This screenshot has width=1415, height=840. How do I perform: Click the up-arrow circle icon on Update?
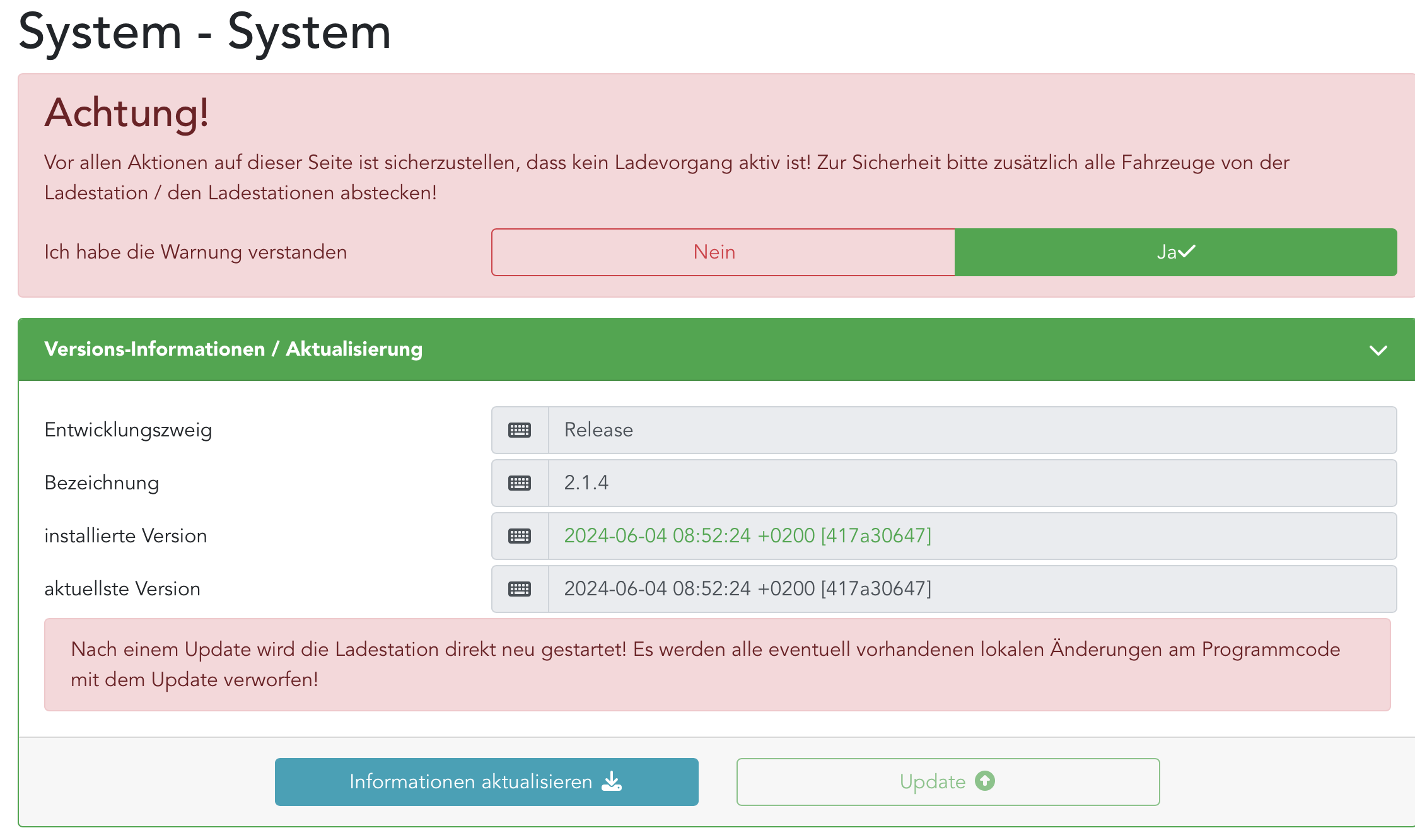click(984, 781)
